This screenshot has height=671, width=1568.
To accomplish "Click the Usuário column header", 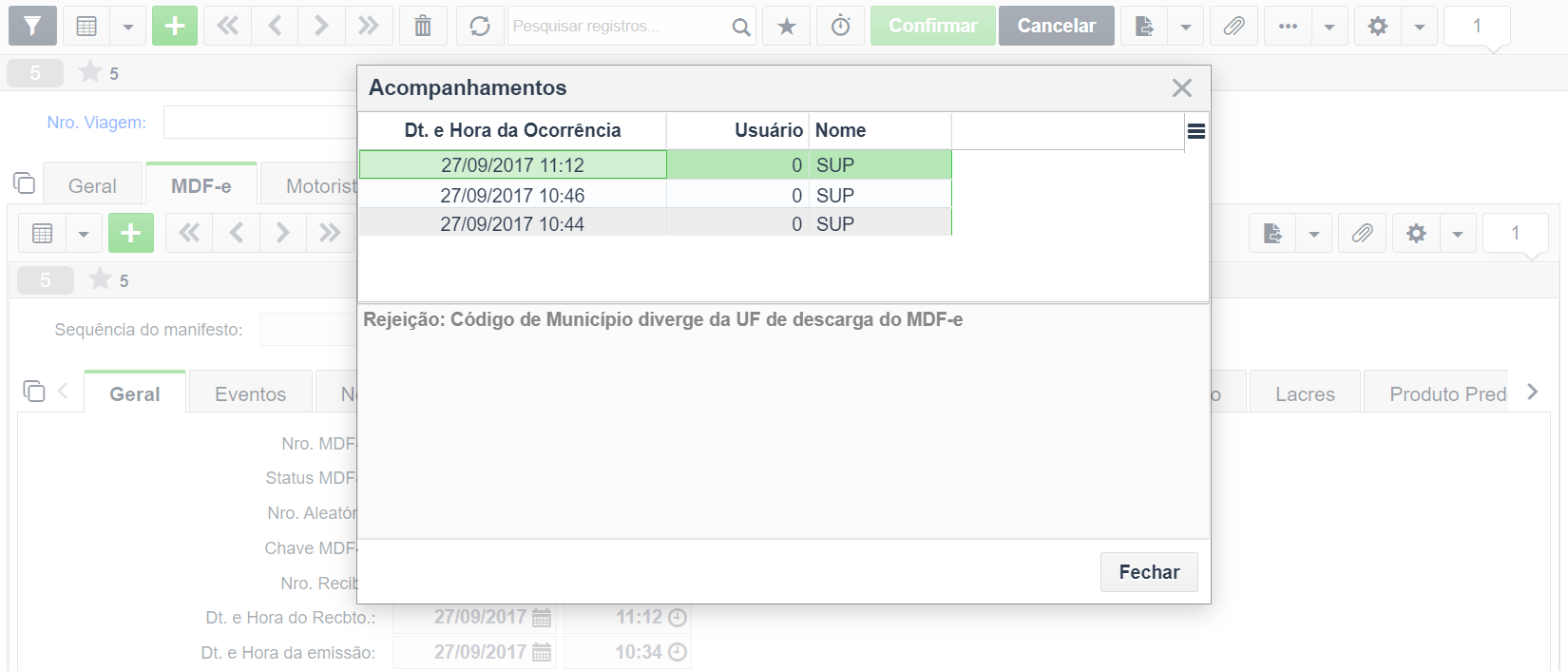I will 737,130.
